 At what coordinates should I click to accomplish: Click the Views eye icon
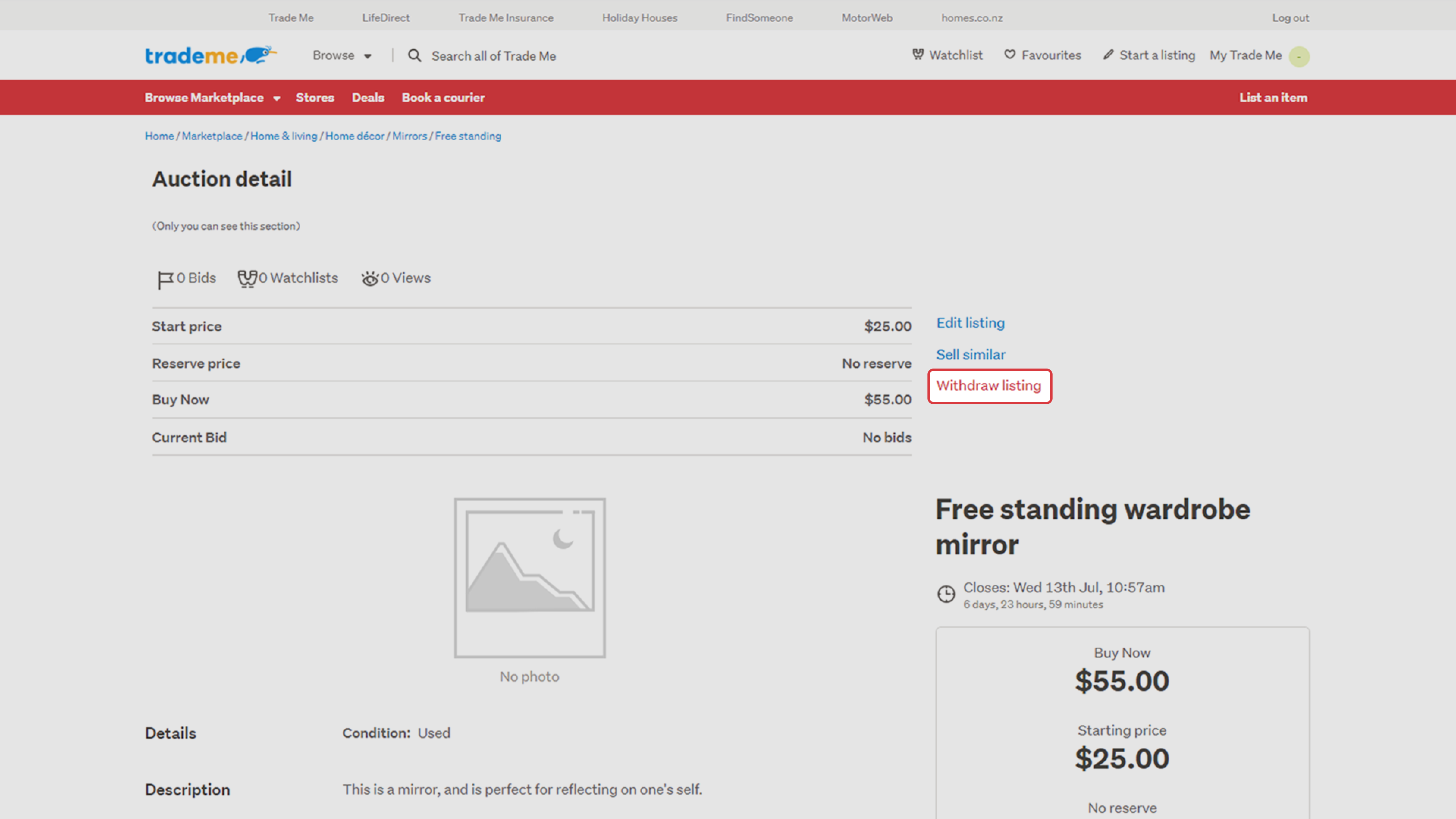click(370, 279)
